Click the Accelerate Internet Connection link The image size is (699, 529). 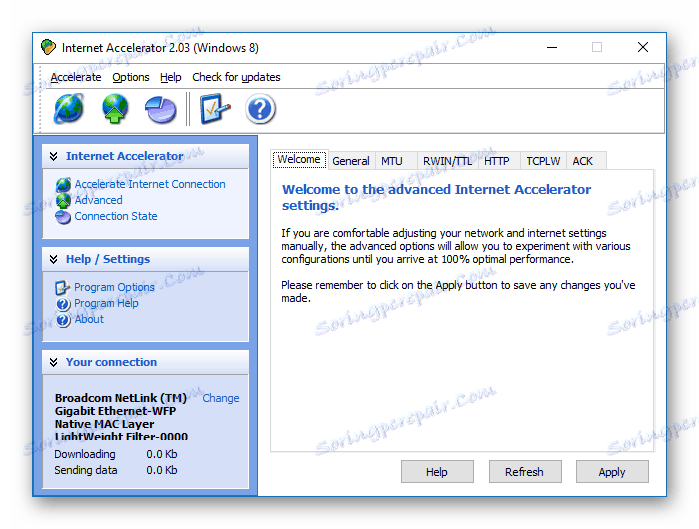click(x=150, y=184)
